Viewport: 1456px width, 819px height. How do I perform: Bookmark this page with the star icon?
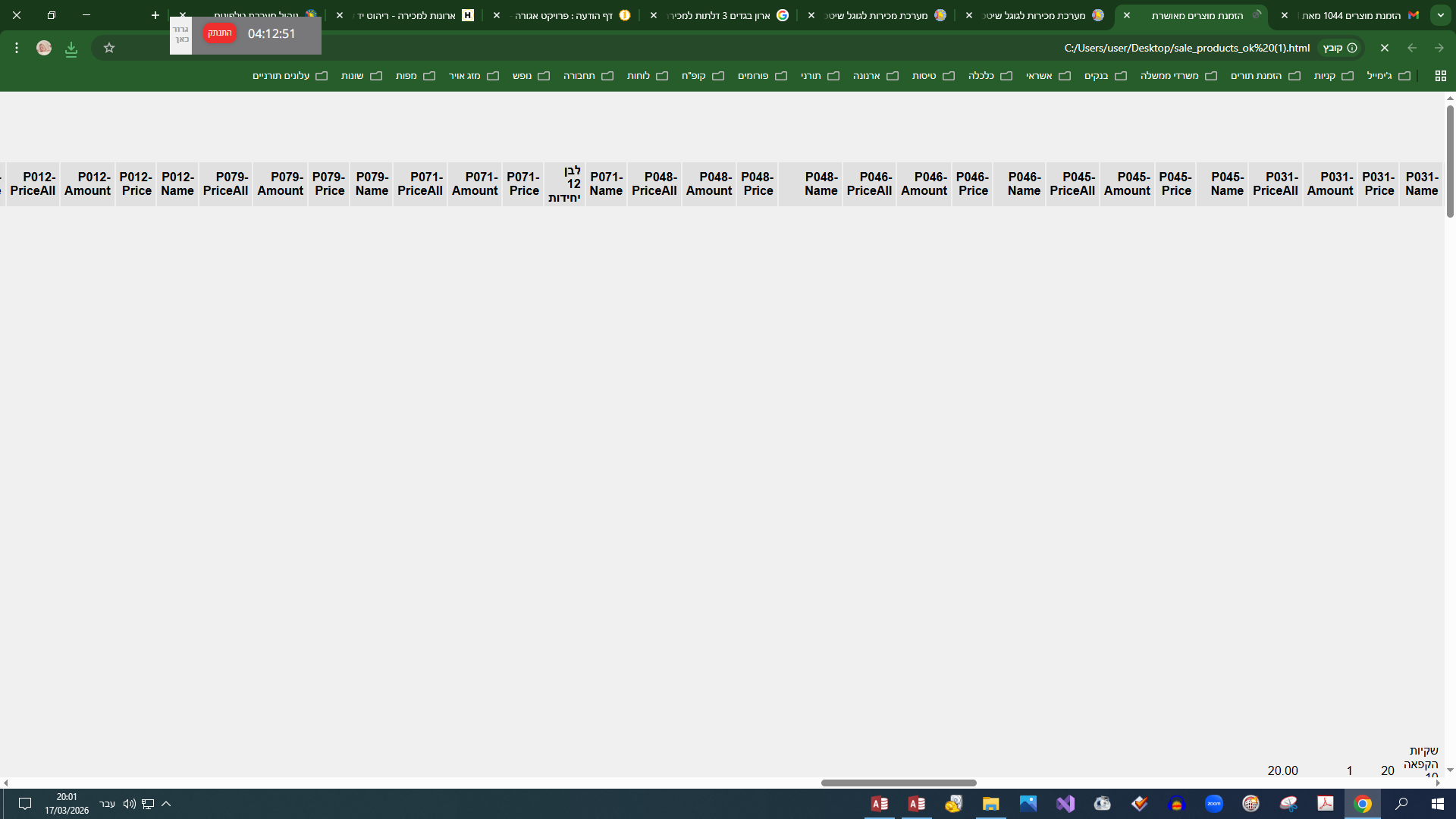click(109, 48)
